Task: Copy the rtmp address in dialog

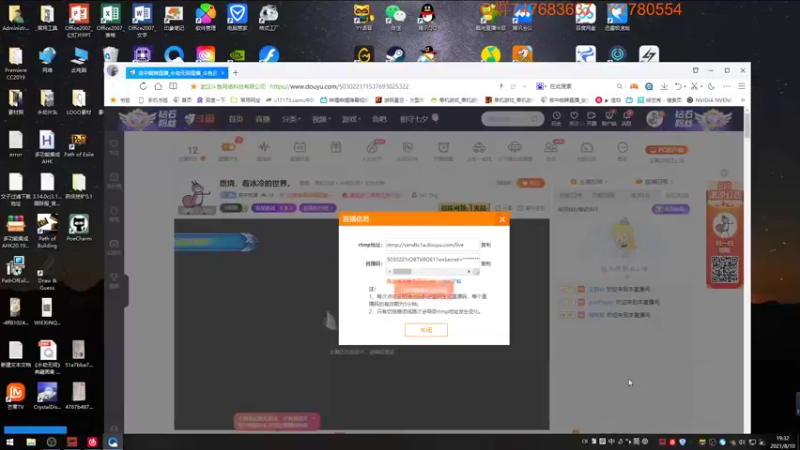Action: (486, 245)
